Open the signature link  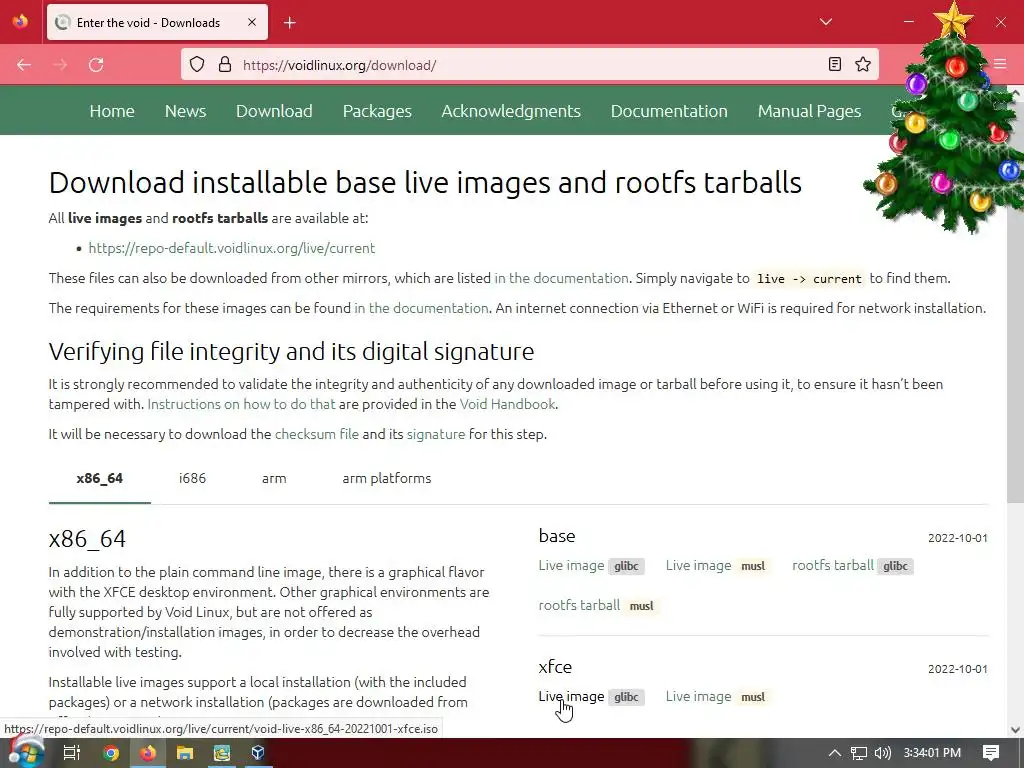pos(436,434)
